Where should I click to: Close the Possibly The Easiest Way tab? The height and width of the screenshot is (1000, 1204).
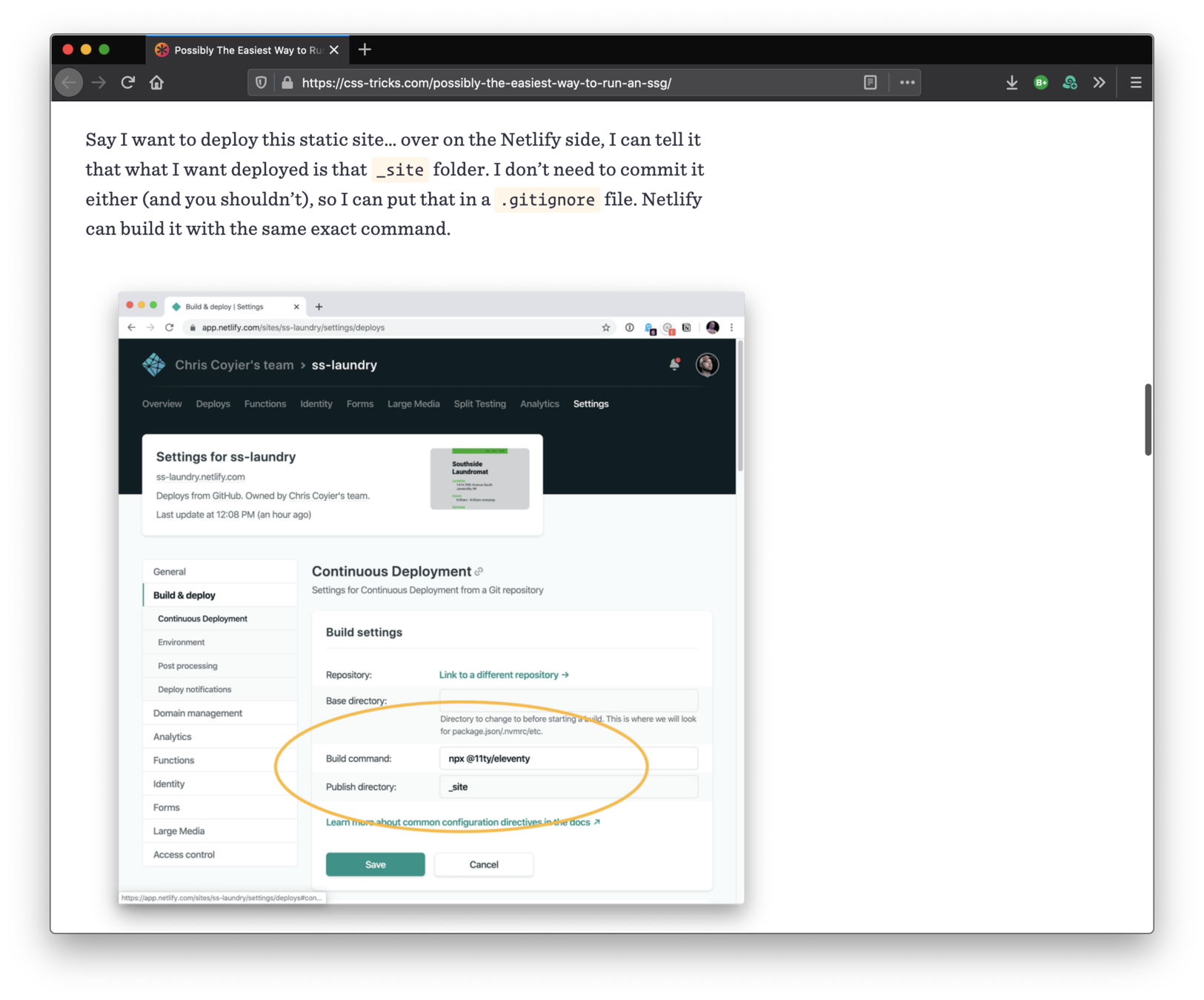[334, 50]
